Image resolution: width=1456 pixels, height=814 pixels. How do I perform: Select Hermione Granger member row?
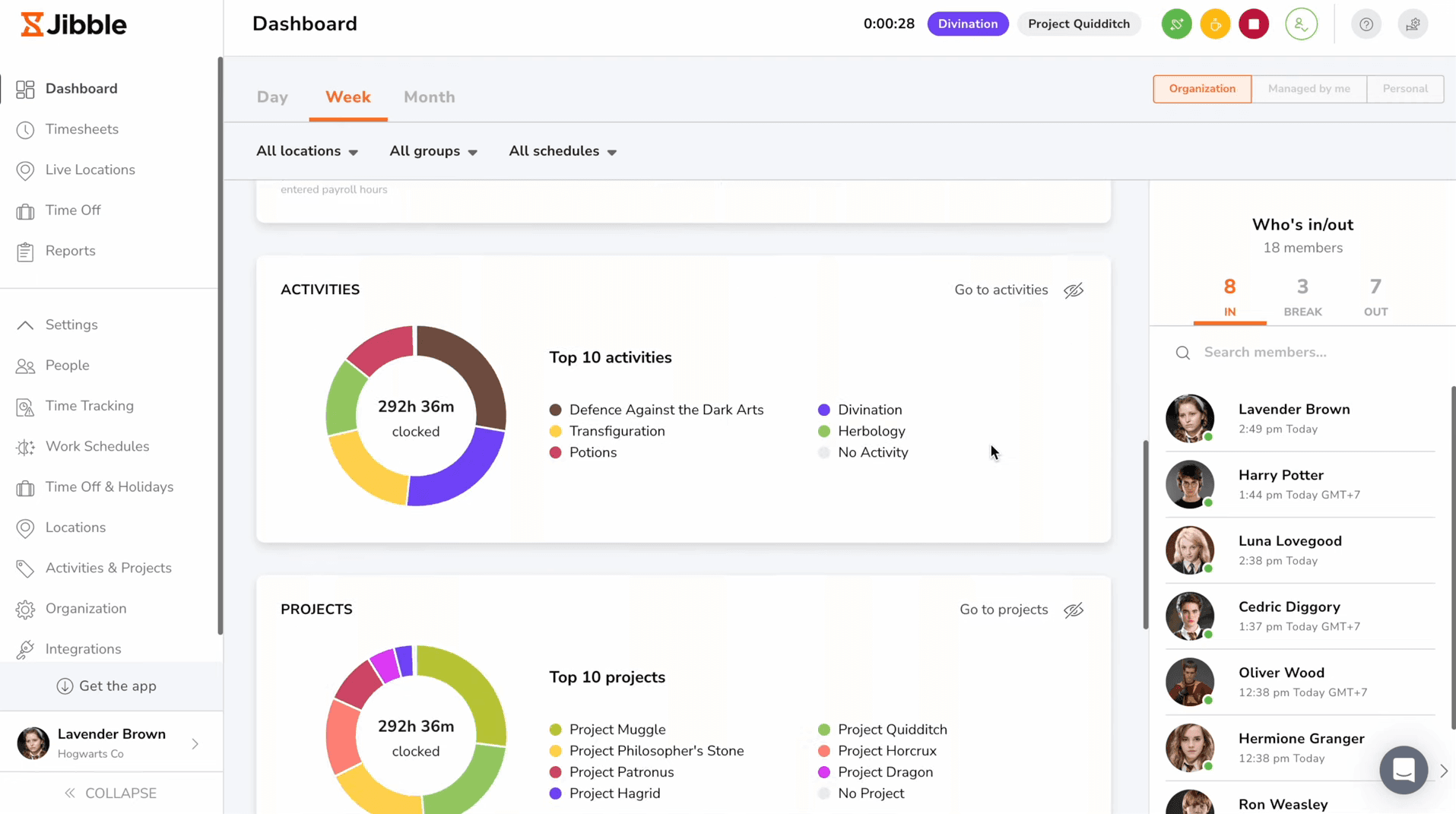tap(1300, 748)
